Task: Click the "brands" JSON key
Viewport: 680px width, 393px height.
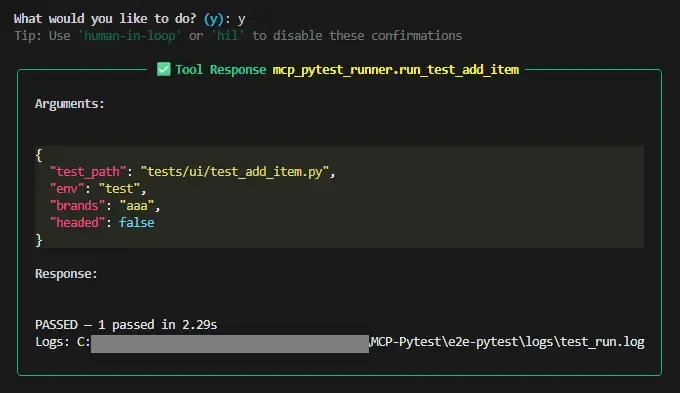Action: coord(77,206)
